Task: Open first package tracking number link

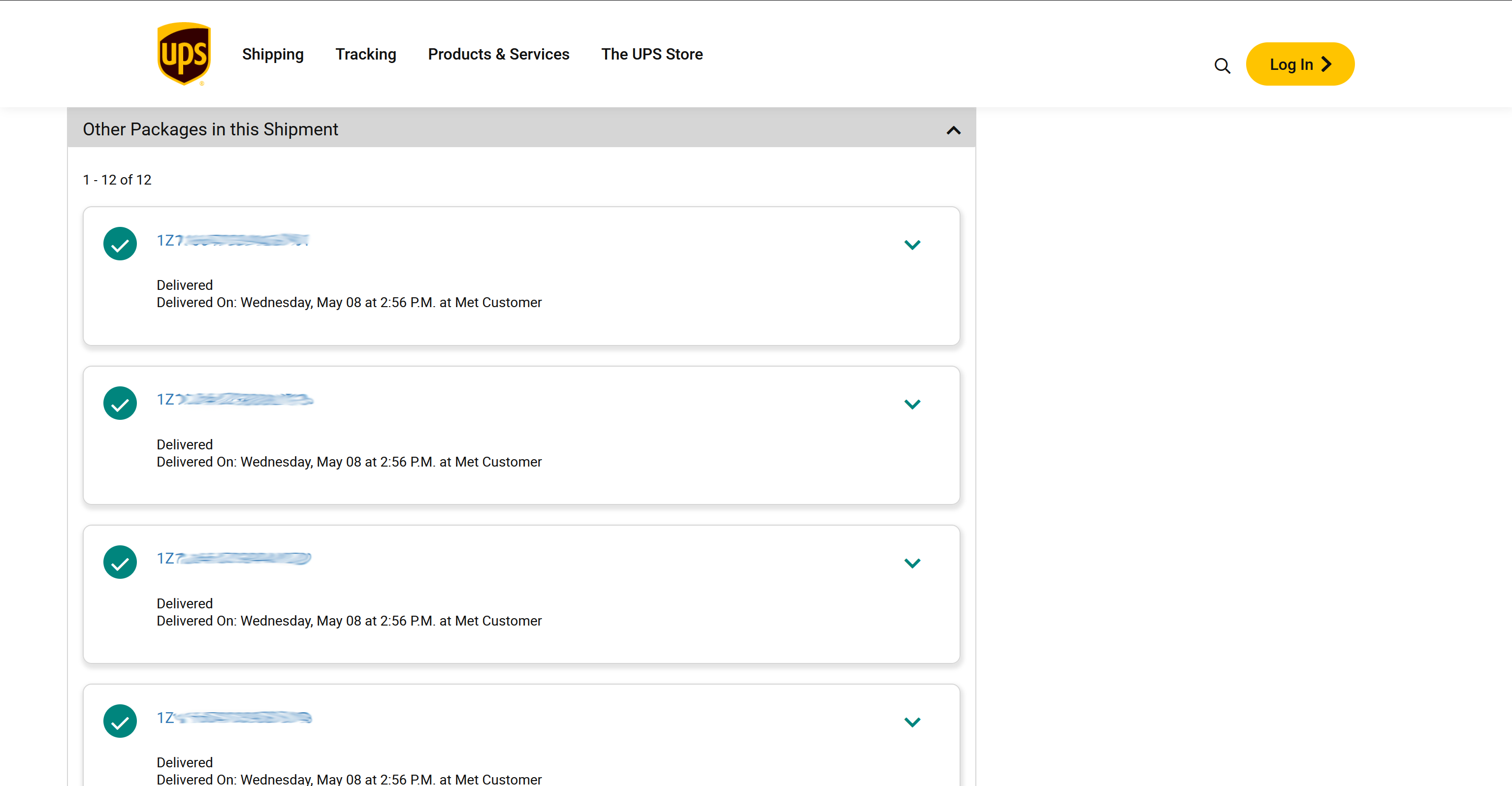Action: pyautogui.click(x=233, y=241)
